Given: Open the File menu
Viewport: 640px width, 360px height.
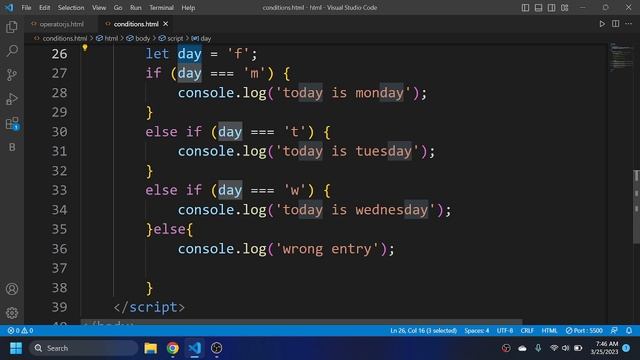Looking at the screenshot, I should [x=26, y=8].
